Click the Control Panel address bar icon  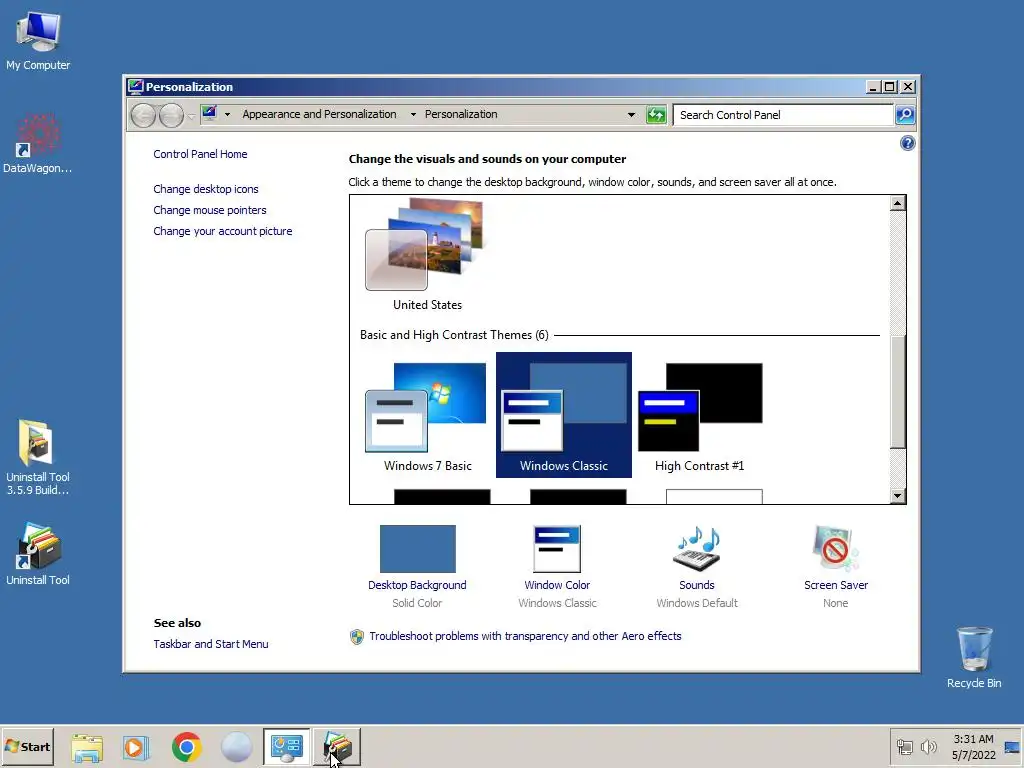pos(209,114)
